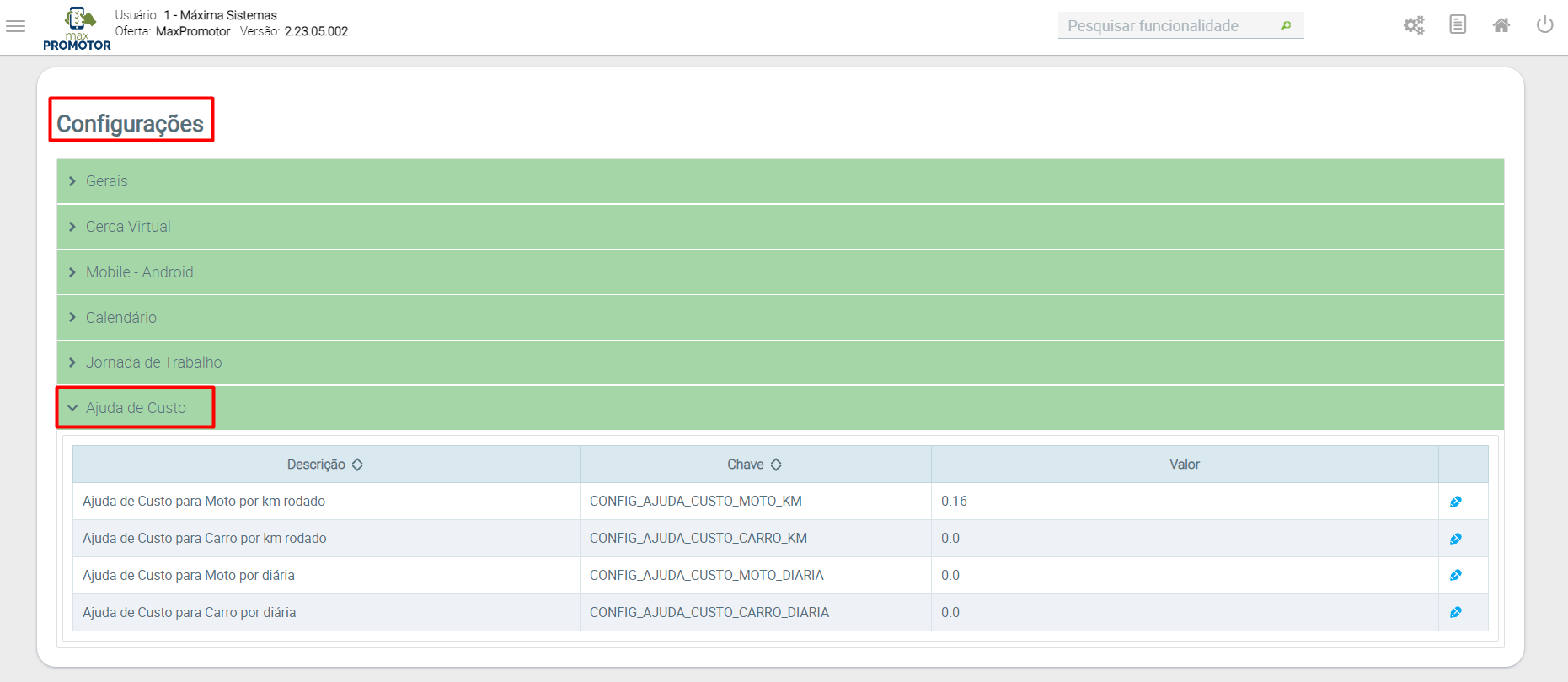Click the user name '1 - Máxima Sistemas'

(x=220, y=15)
